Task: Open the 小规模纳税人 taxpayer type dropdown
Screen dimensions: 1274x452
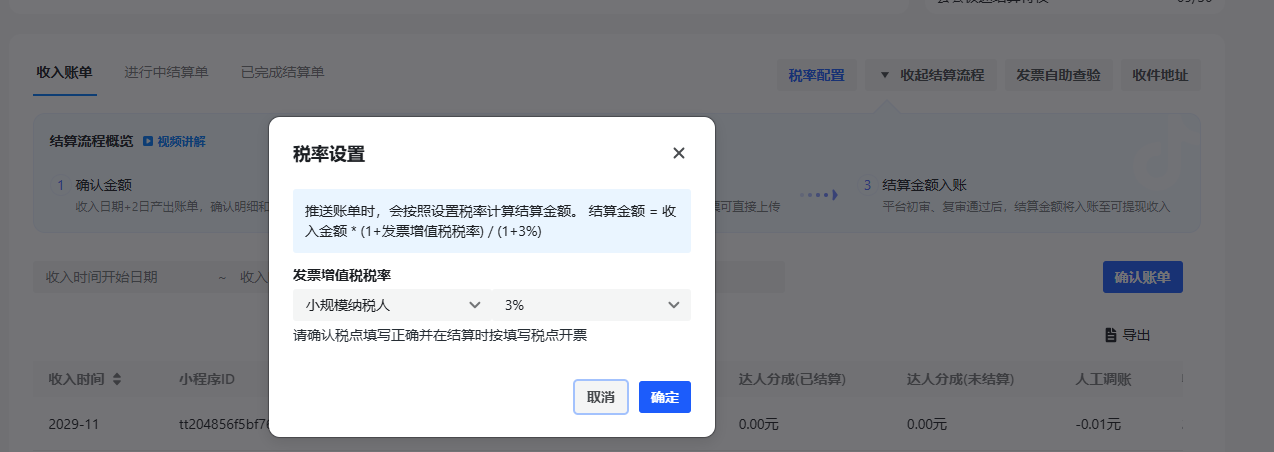Action: click(391, 305)
